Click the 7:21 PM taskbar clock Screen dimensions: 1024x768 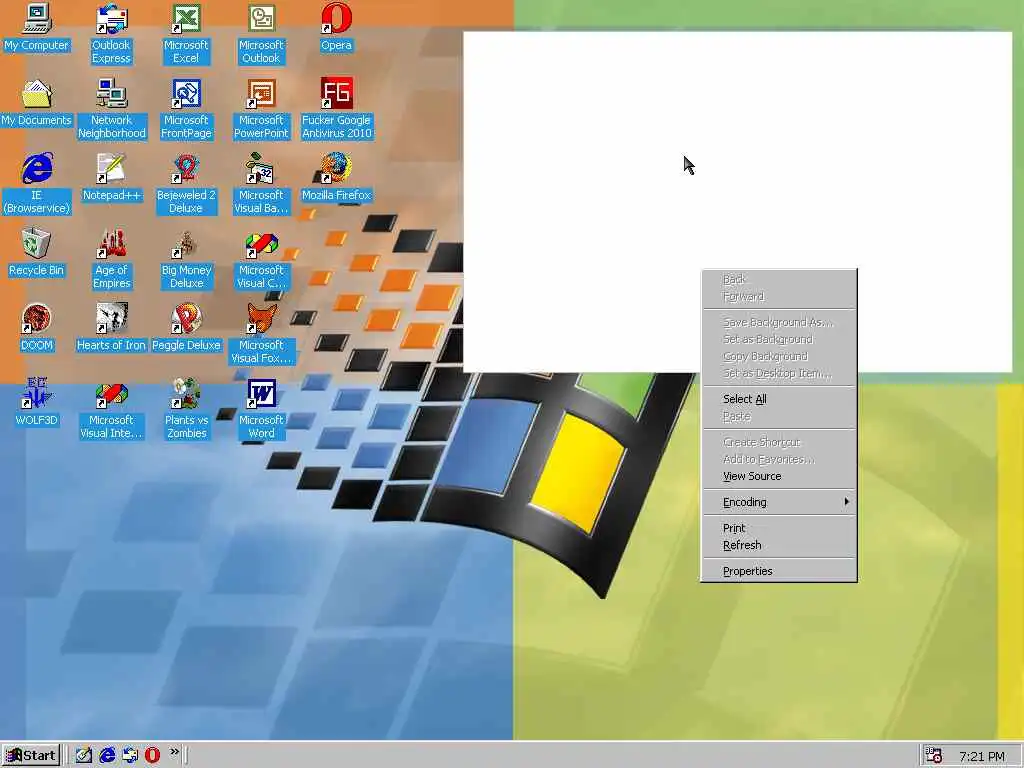pyautogui.click(x=982, y=756)
